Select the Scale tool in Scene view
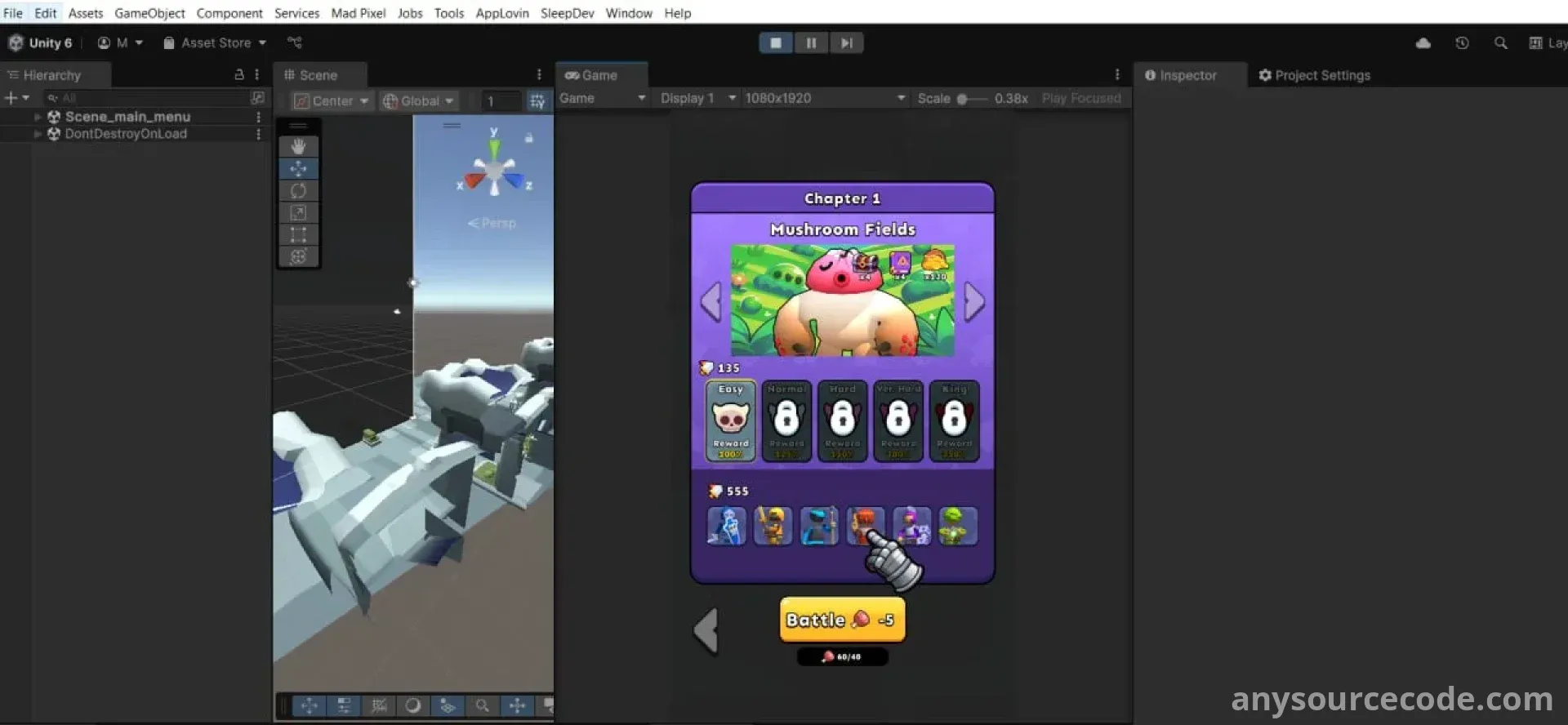Image resolution: width=1568 pixels, height=725 pixels. 298,212
